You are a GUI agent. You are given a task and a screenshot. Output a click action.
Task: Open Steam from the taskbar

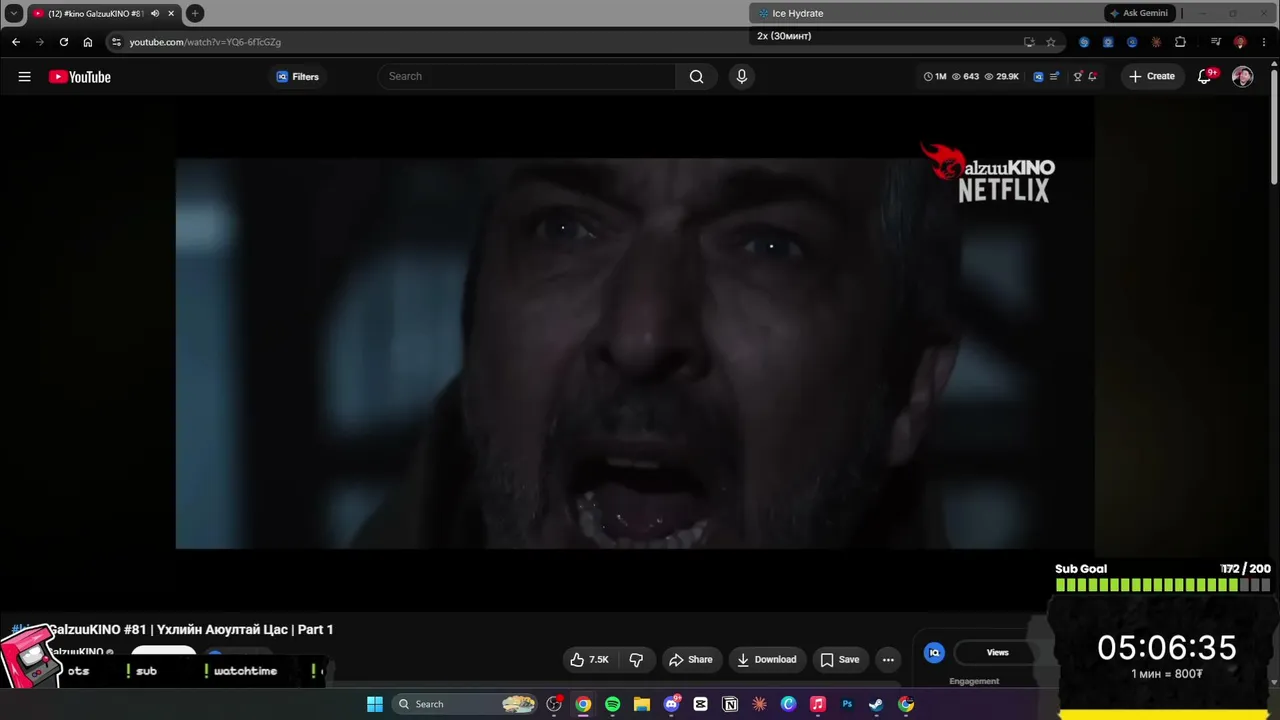pyautogui.click(x=876, y=704)
